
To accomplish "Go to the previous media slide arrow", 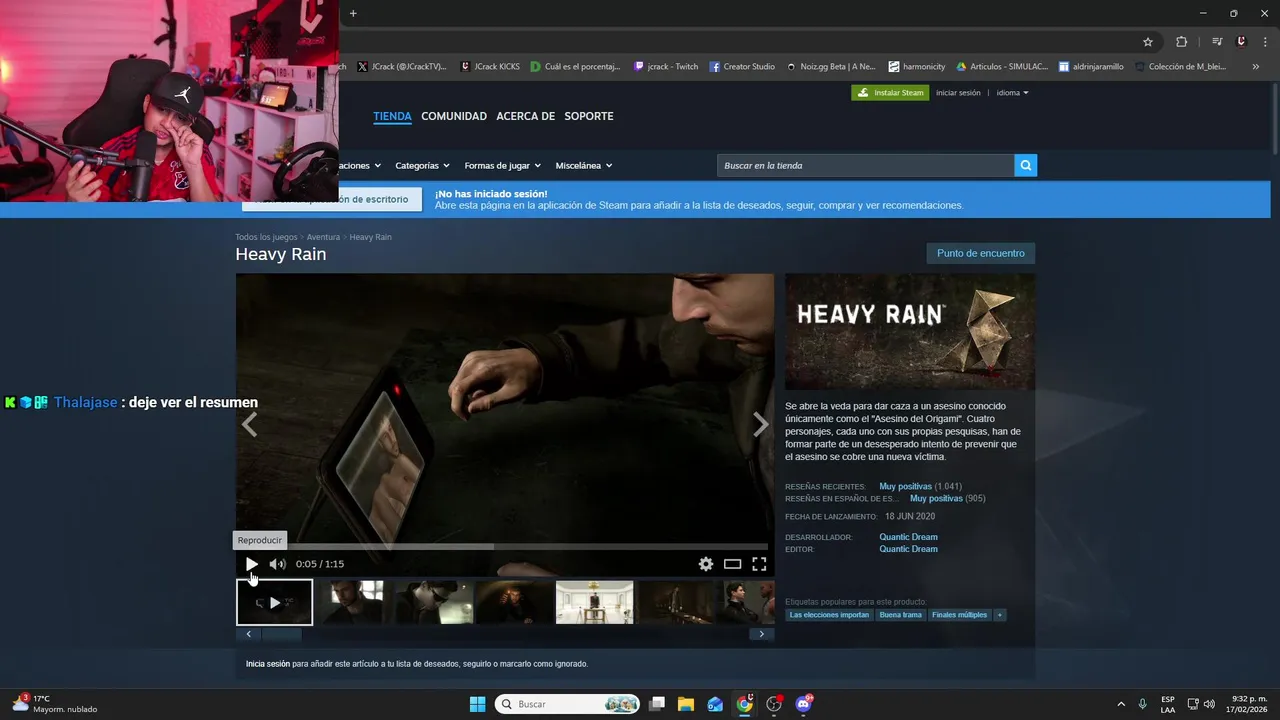I will 249,425.
